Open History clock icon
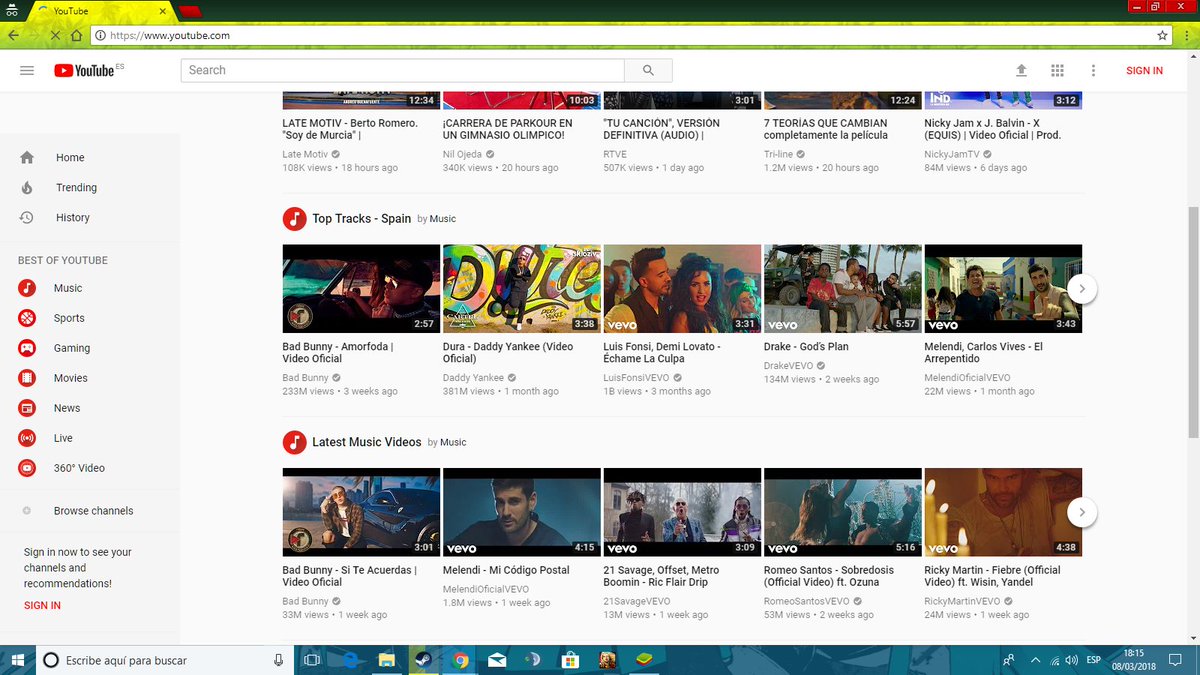The height and width of the screenshot is (675, 1200). click(x=27, y=217)
